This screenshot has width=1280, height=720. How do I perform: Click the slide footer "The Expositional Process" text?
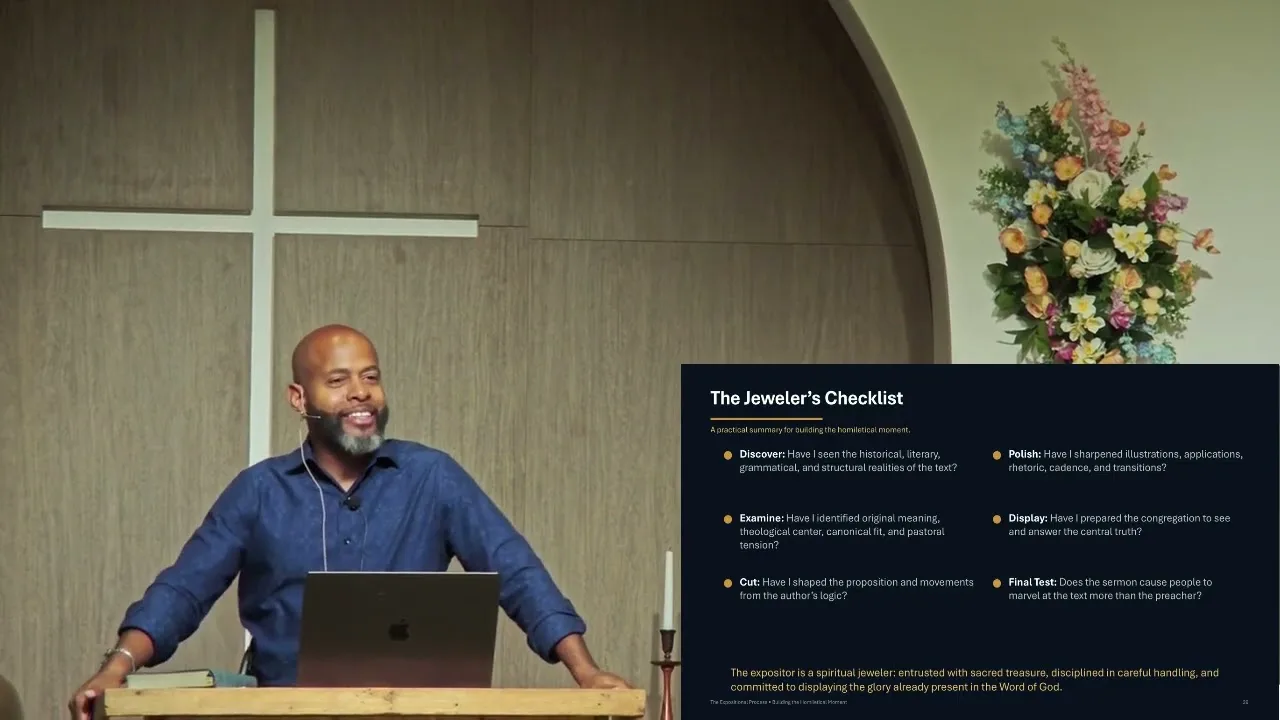coord(778,702)
